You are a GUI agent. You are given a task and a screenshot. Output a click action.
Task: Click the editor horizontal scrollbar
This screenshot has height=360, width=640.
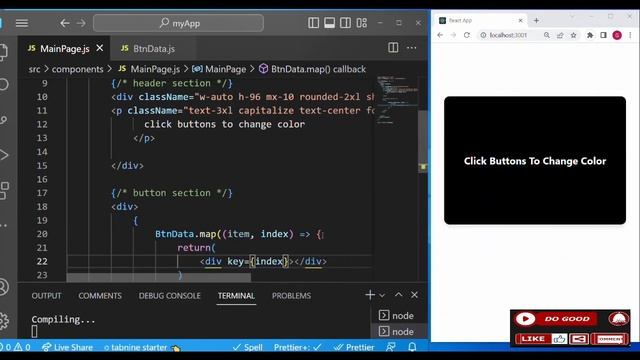coord(159,278)
